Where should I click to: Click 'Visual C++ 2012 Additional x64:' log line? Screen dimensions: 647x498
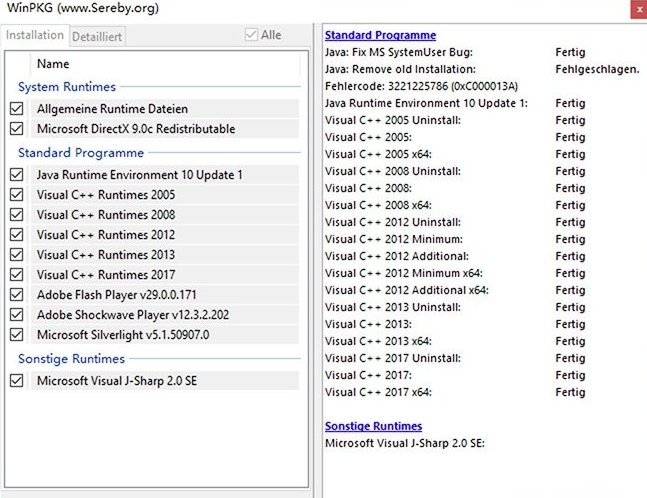coord(407,290)
